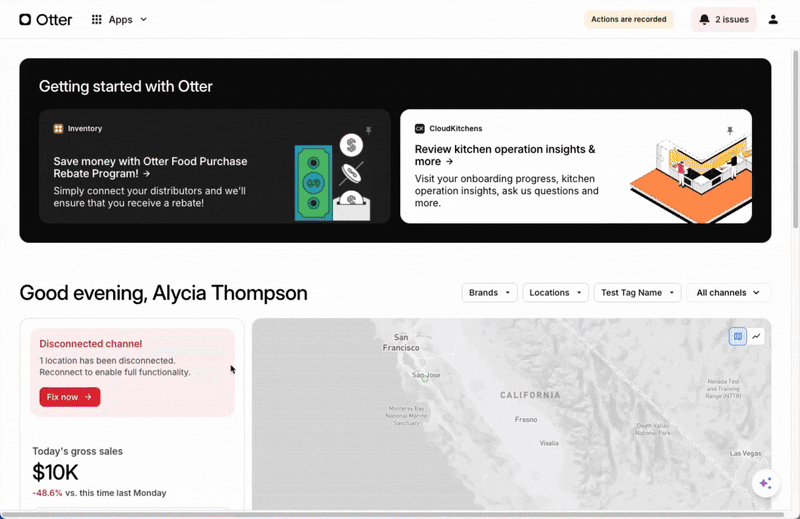Image resolution: width=800 pixels, height=519 pixels.
Task: Click the Apps grid icon
Action: [96, 19]
